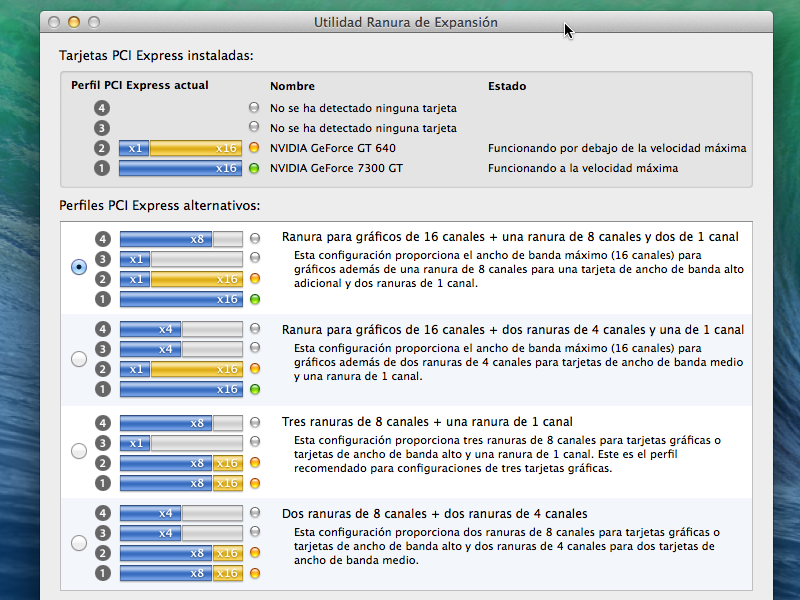Click the x1/x16 lane bar next to GeForce GT 640
The height and width of the screenshot is (600, 800).
180,148
